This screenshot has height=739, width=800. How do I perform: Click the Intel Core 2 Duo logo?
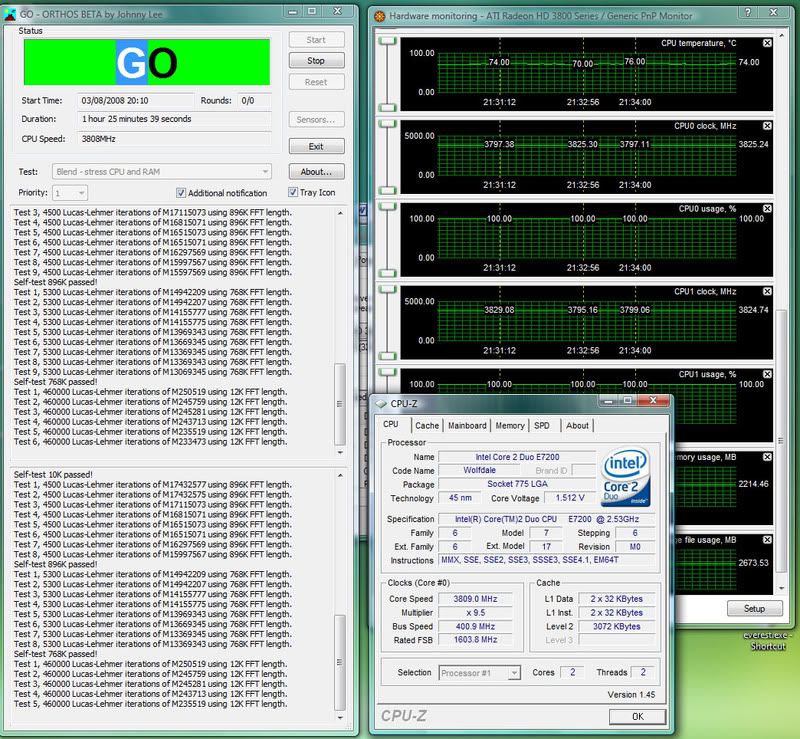628,479
